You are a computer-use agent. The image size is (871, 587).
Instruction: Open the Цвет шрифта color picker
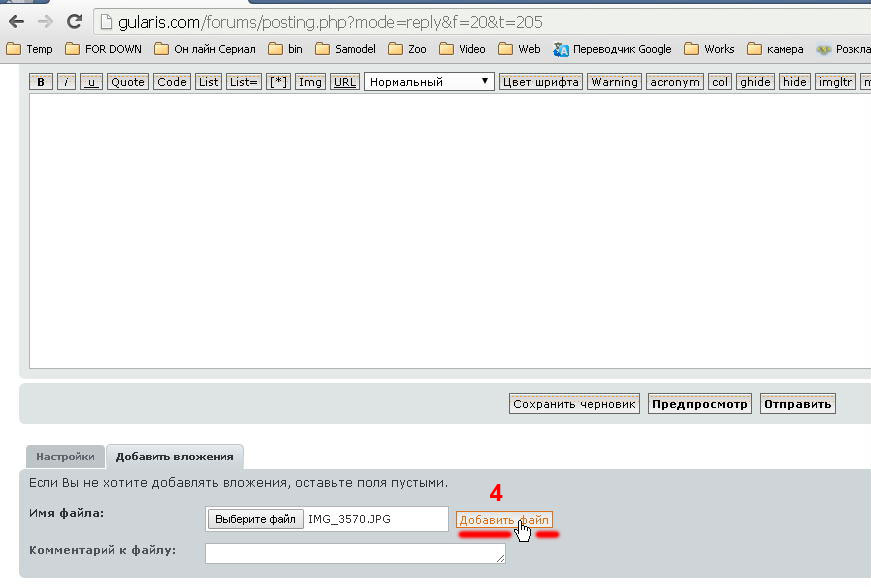click(x=540, y=82)
